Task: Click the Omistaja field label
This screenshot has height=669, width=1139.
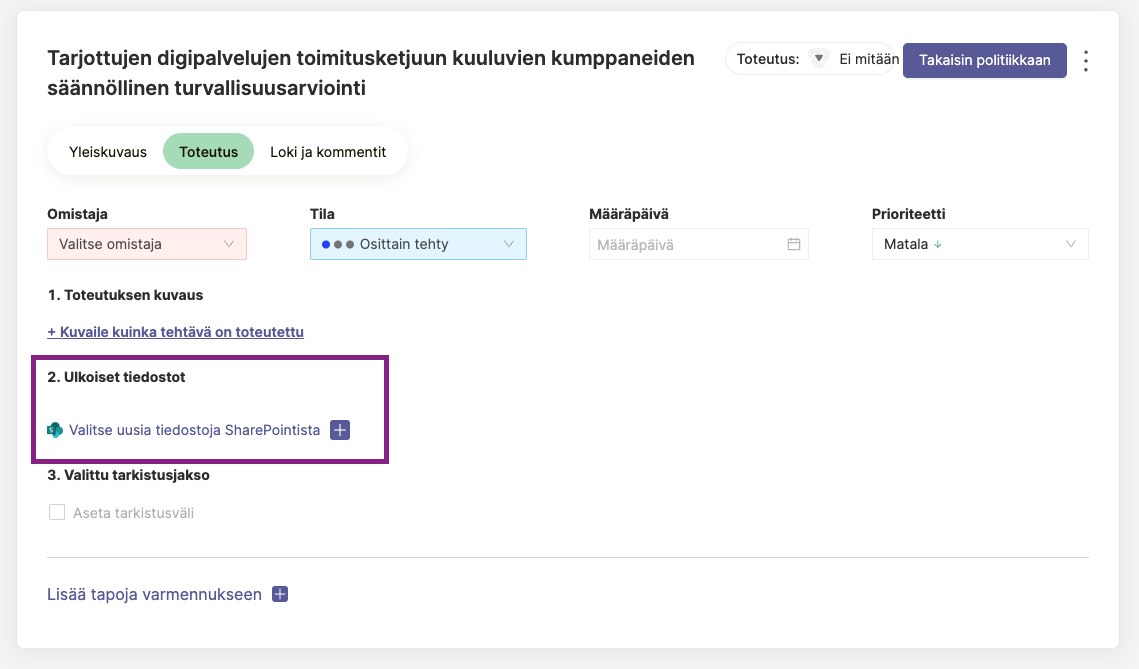Action: pyautogui.click(x=77, y=214)
